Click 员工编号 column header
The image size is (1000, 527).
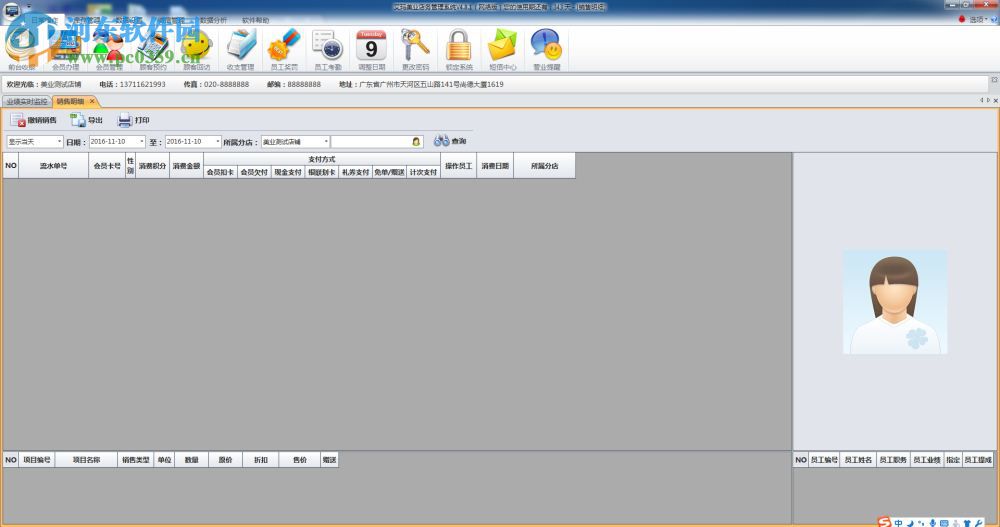[824, 459]
